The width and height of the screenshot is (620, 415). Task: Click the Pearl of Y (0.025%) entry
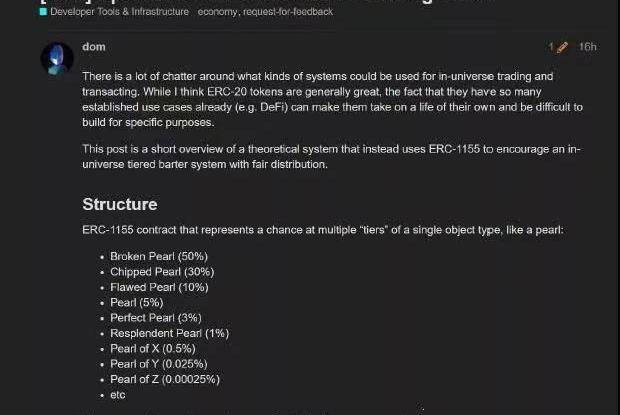158,364
